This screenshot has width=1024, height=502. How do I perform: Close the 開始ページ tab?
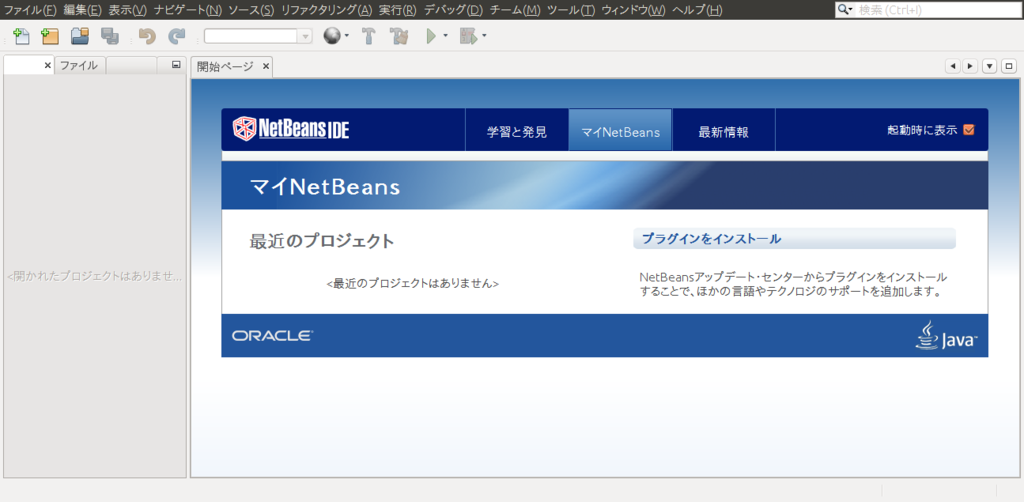click(266, 67)
